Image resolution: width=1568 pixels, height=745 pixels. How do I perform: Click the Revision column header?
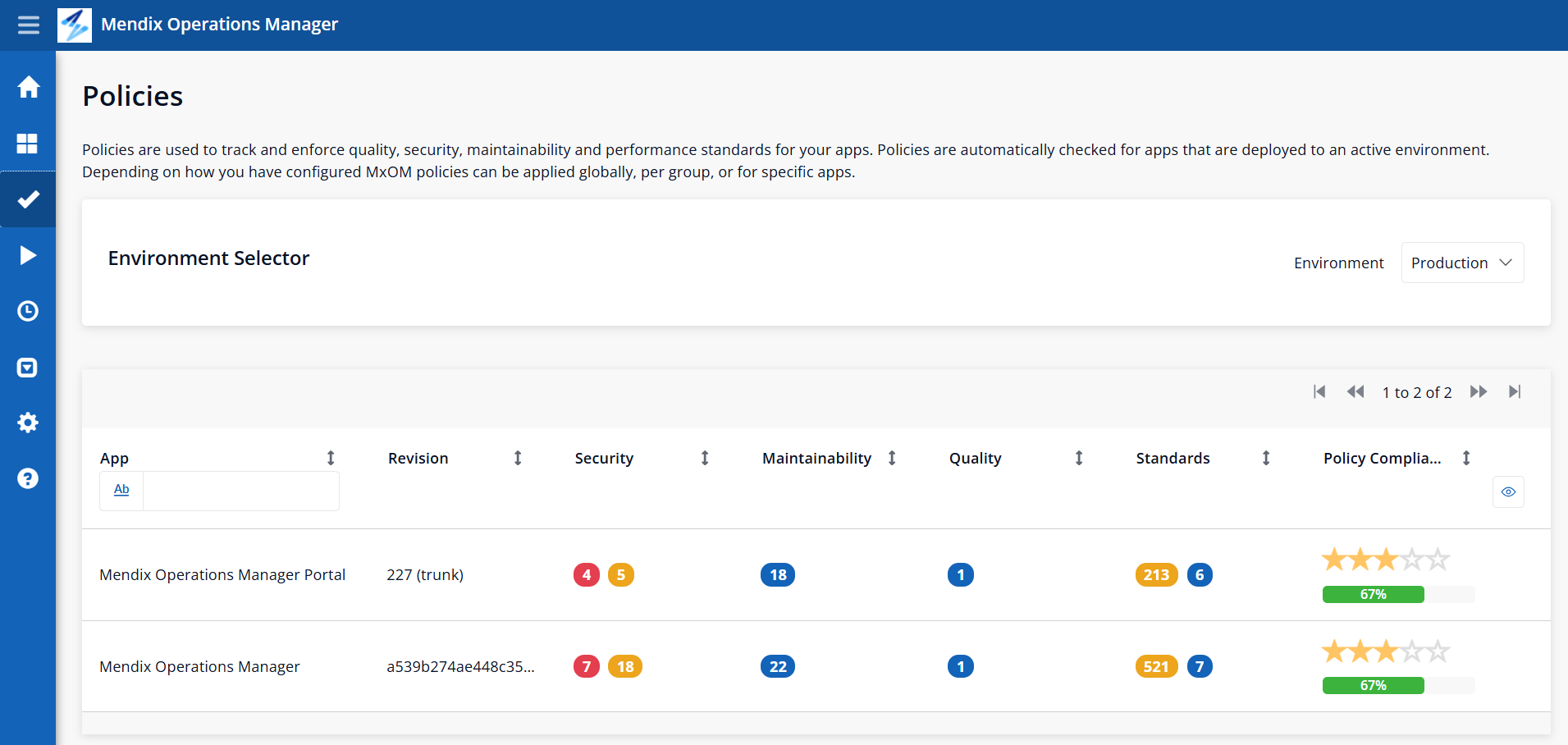pyautogui.click(x=418, y=458)
